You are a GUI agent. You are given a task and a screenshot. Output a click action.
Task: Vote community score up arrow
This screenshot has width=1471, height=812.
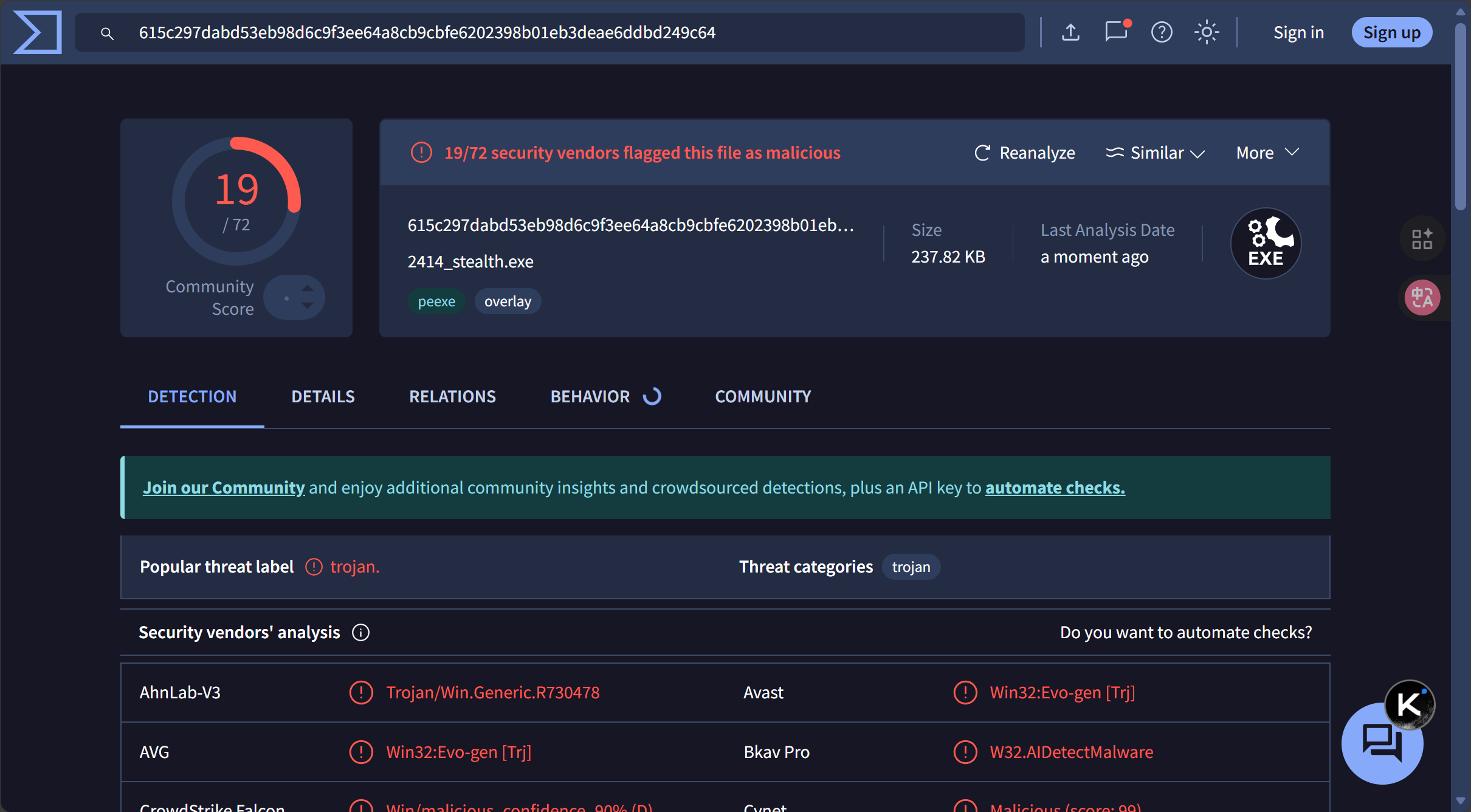point(308,288)
